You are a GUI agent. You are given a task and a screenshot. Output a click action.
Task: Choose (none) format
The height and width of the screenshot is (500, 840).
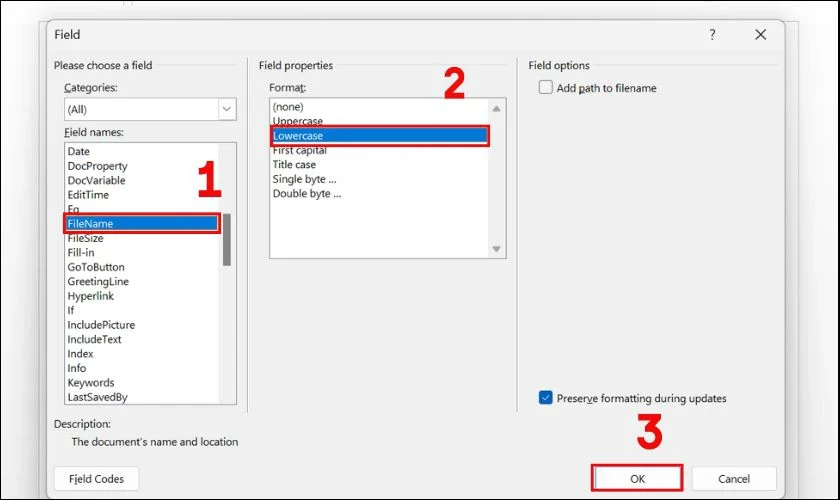coord(379,107)
